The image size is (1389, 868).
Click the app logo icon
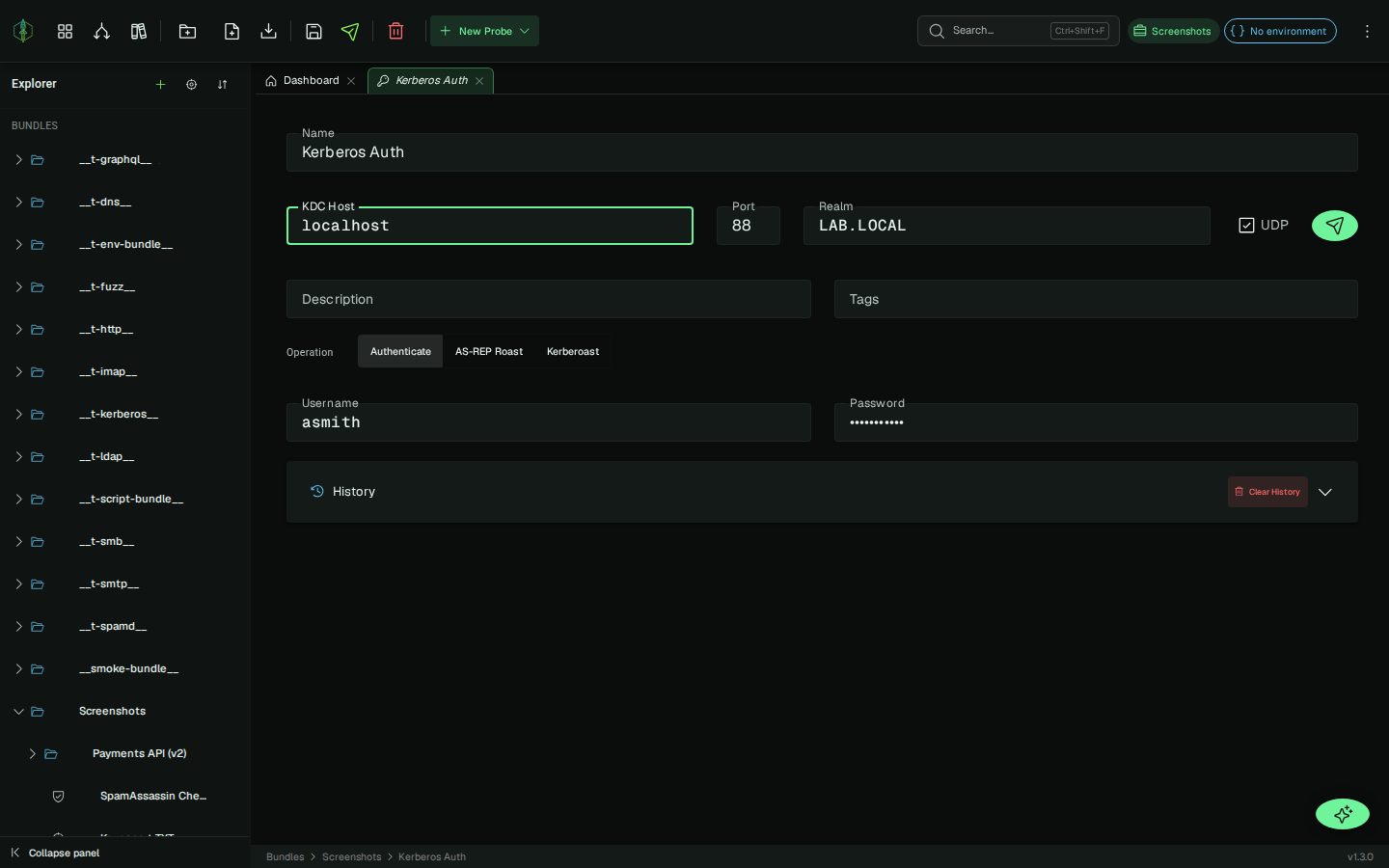(23, 31)
